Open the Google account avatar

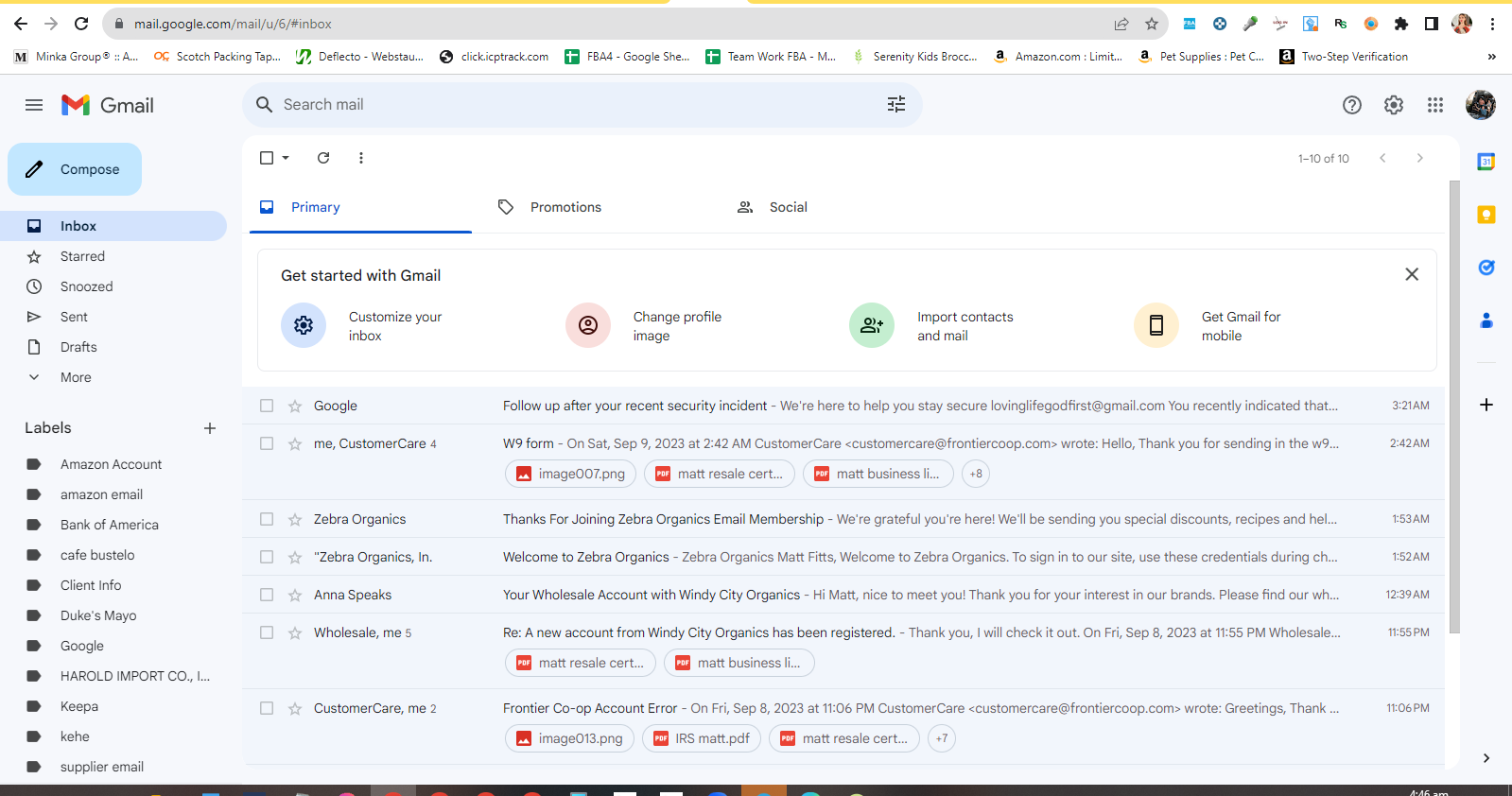click(x=1481, y=105)
